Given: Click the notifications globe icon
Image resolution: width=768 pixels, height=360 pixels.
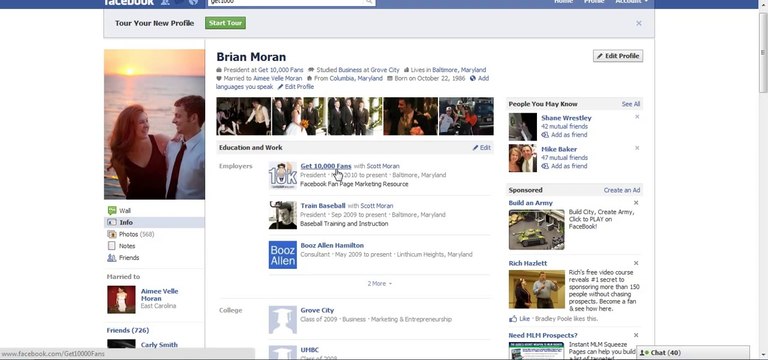Looking at the screenshot, I should coord(193,2).
